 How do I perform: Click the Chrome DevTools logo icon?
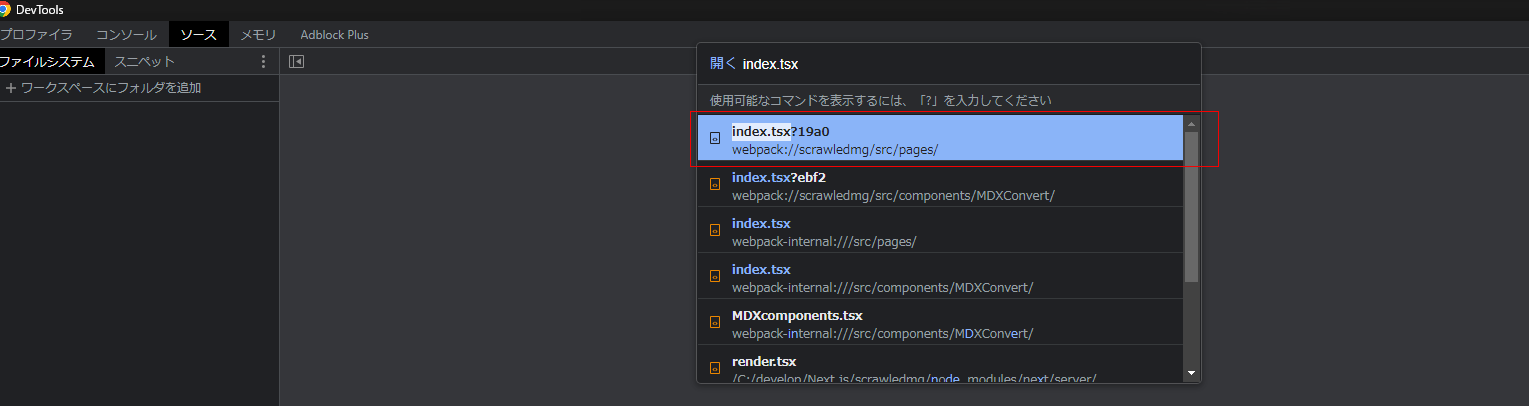[x=4, y=9]
